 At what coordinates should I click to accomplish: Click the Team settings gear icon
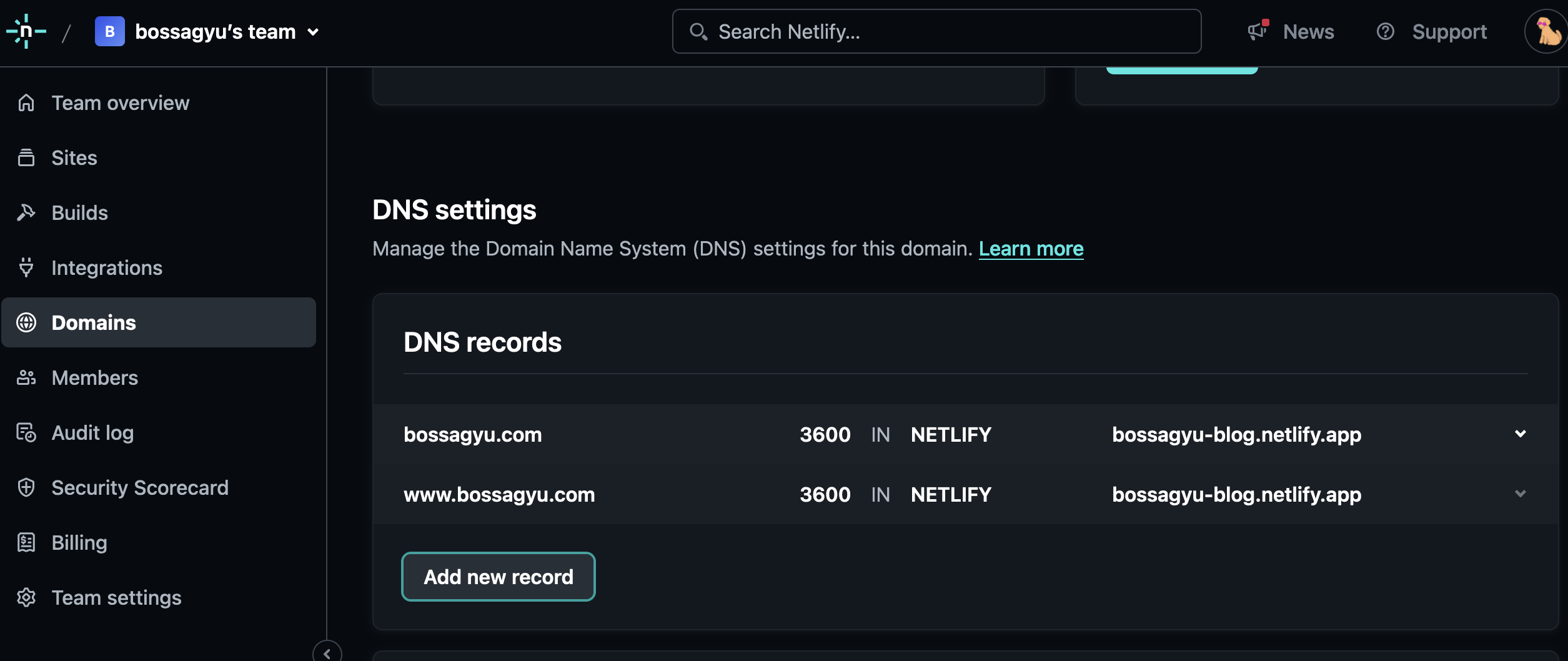click(x=26, y=597)
